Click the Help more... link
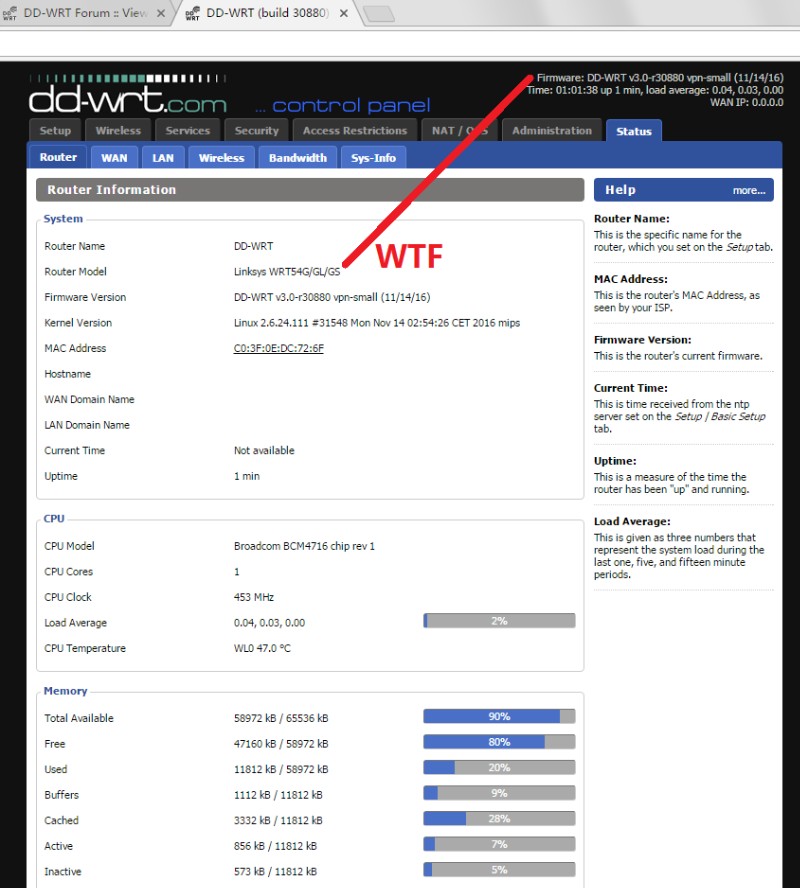Image resolution: width=800 pixels, height=888 pixels. pos(748,190)
